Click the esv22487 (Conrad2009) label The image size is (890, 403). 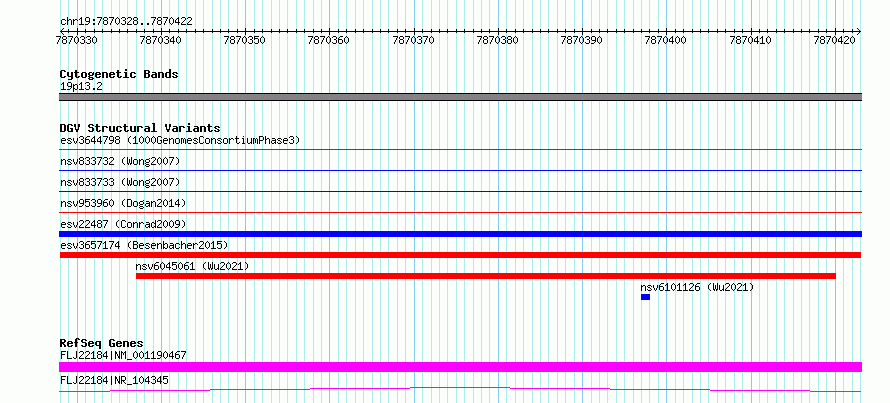[123, 224]
